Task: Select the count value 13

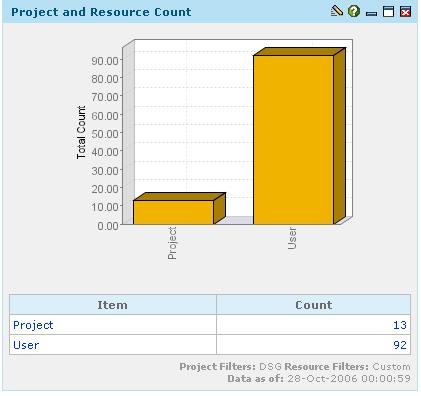Action: [400, 325]
